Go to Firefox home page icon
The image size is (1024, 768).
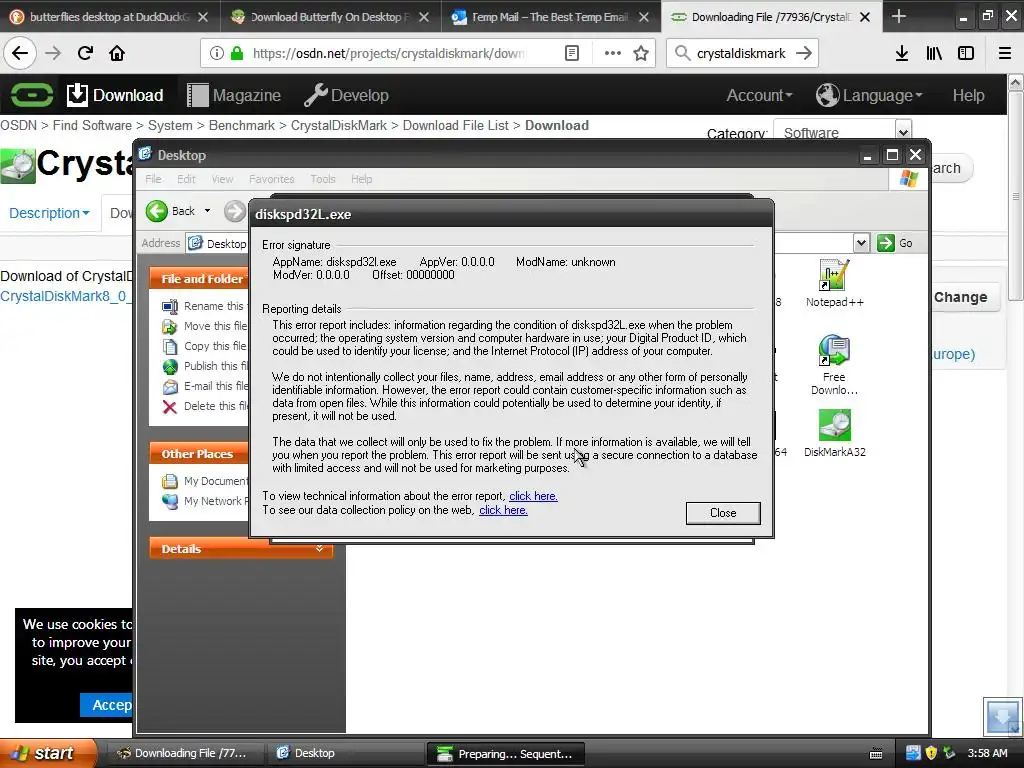pyautogui.click(x=117, y=53)
